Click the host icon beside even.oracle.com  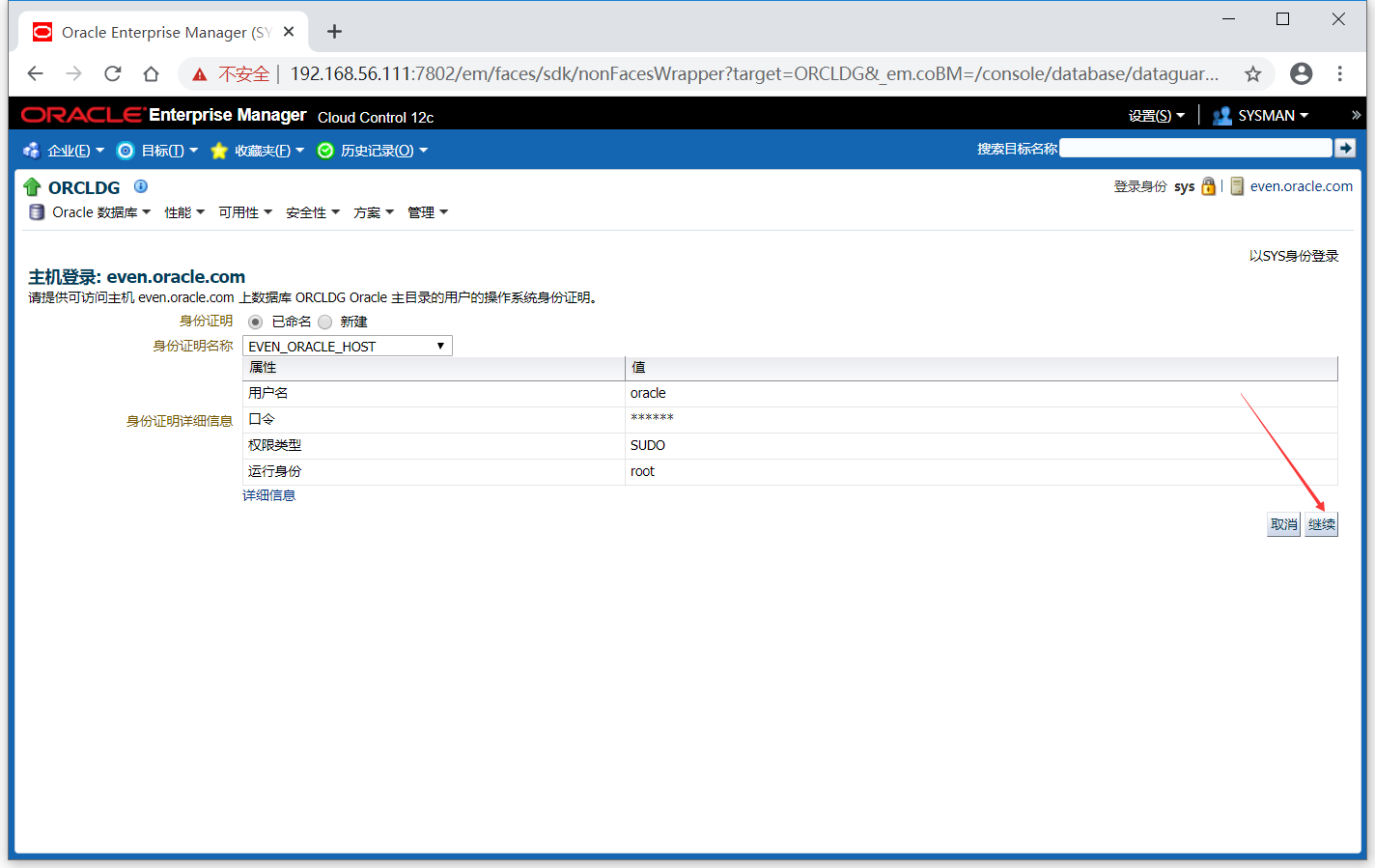pos(1237,186)
